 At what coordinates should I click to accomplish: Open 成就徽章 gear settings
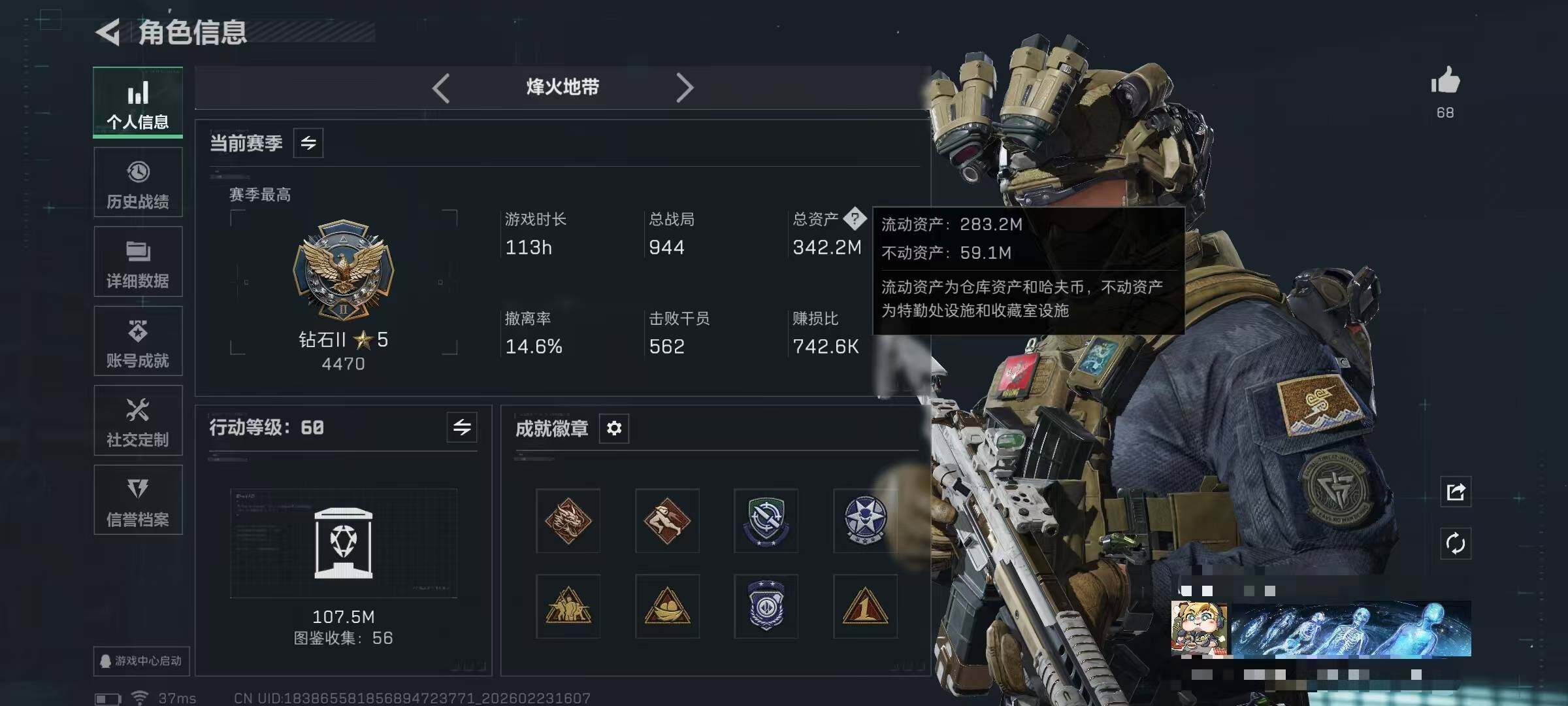point(614,428)
